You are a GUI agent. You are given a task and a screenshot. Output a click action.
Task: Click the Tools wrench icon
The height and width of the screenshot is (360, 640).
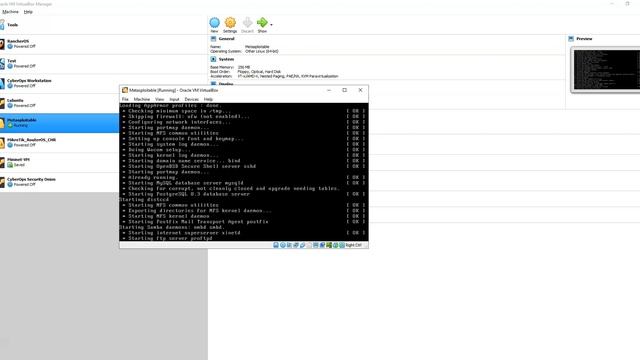coord(2,25)
